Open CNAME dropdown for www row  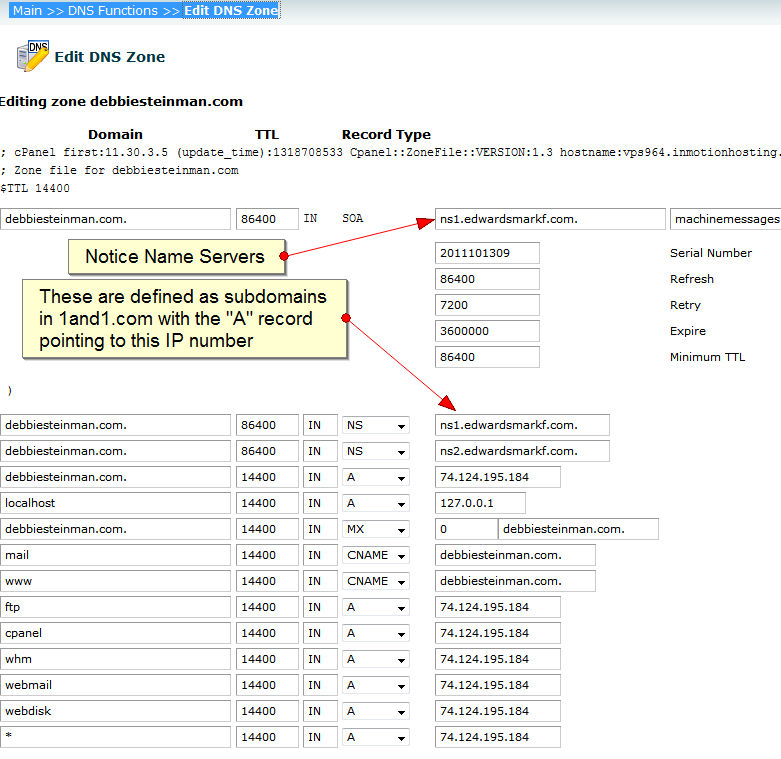[x=376, y=581]
